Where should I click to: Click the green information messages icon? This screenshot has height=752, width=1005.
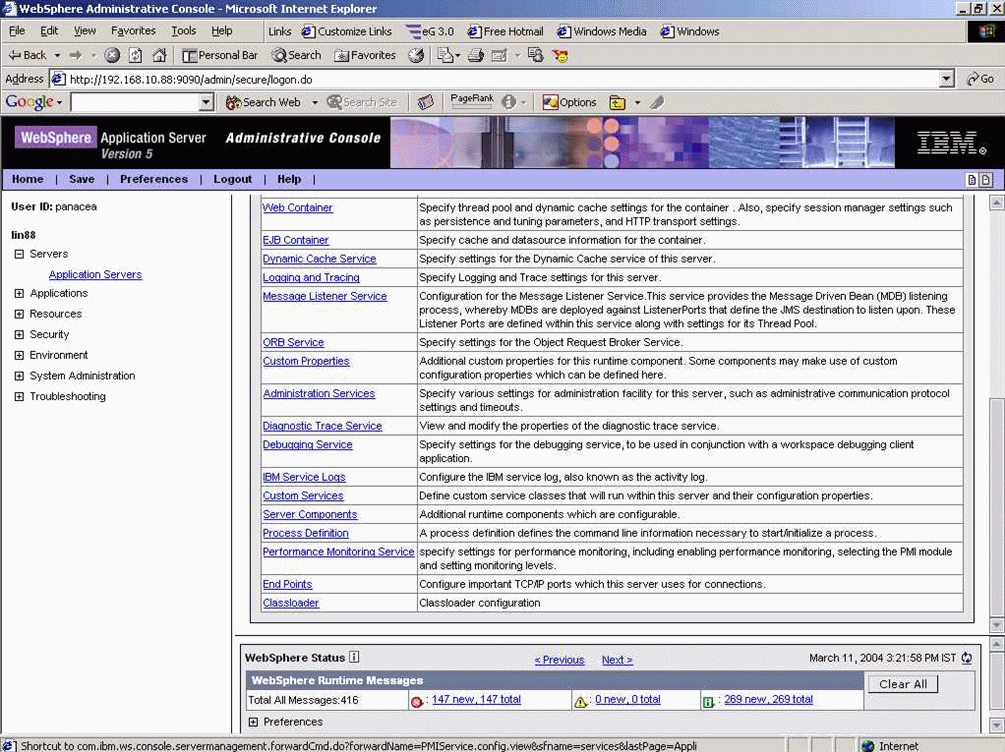coord(708,702)
